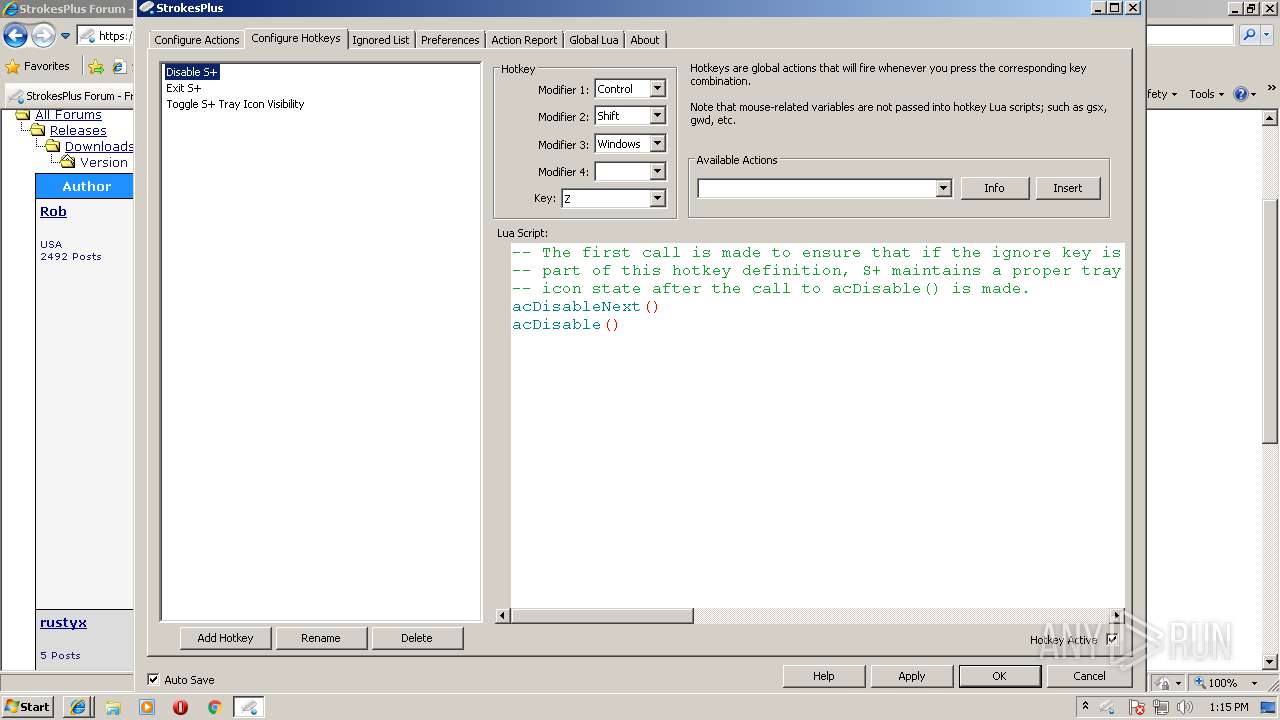This screenshot has width=1280, height=720.
Task: Open Modifier 4 dropdown
Action: pos(657,171)
